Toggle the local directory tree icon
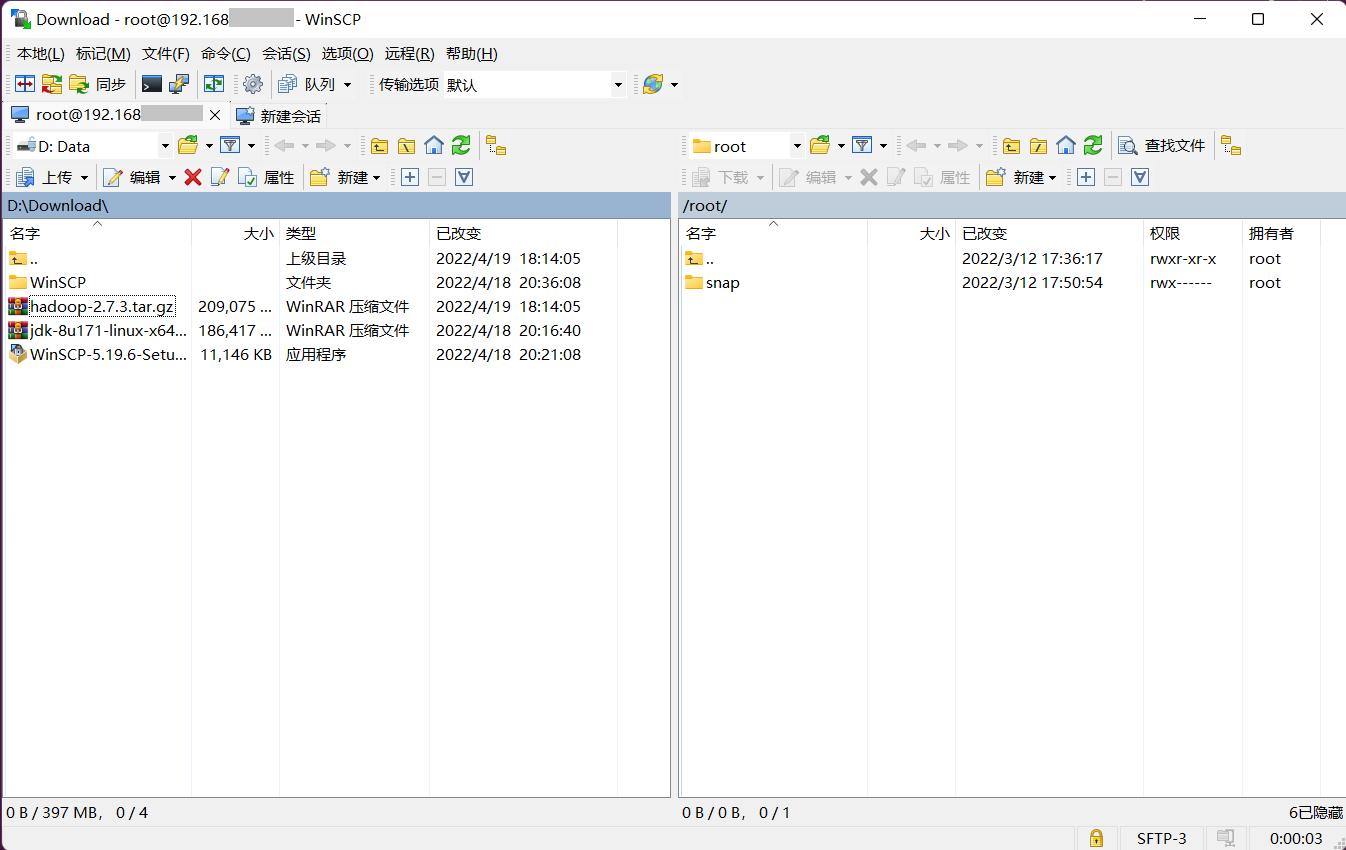Screen dimensions: 1346x850 (x=496, y=146)
